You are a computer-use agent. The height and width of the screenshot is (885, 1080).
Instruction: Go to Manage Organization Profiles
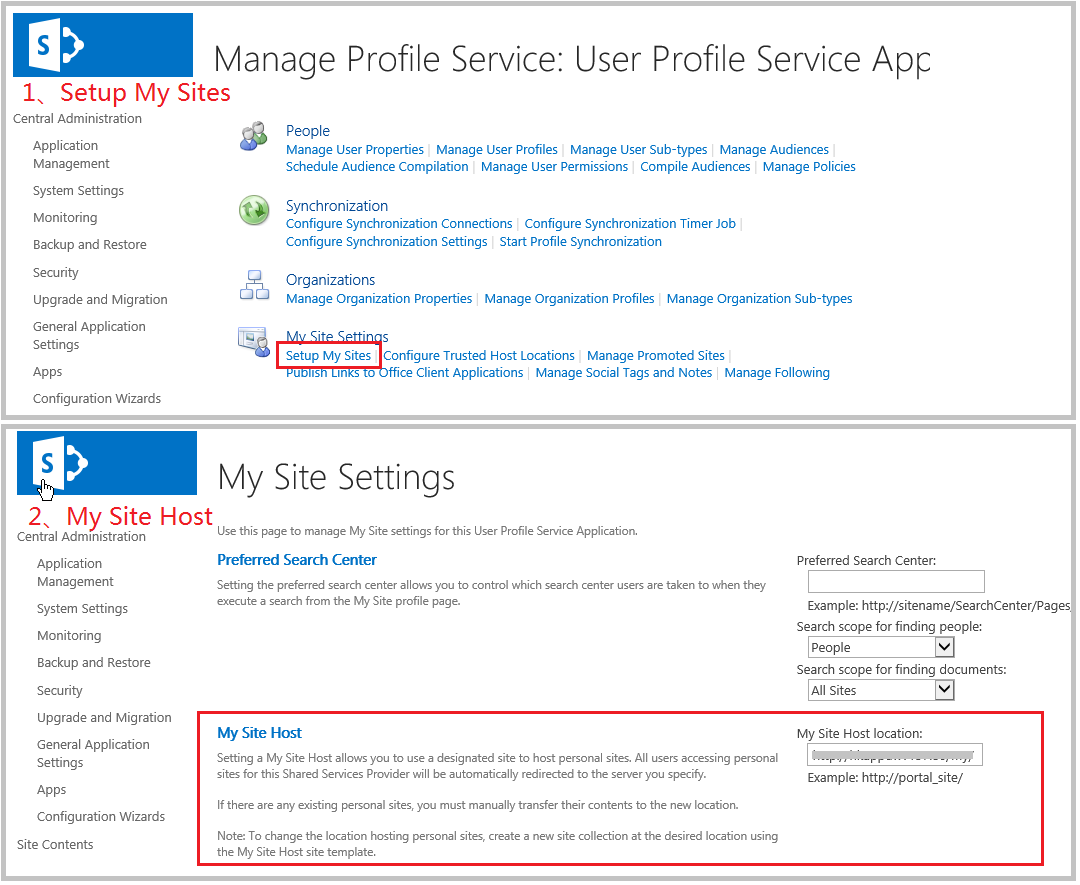point(569,299)
